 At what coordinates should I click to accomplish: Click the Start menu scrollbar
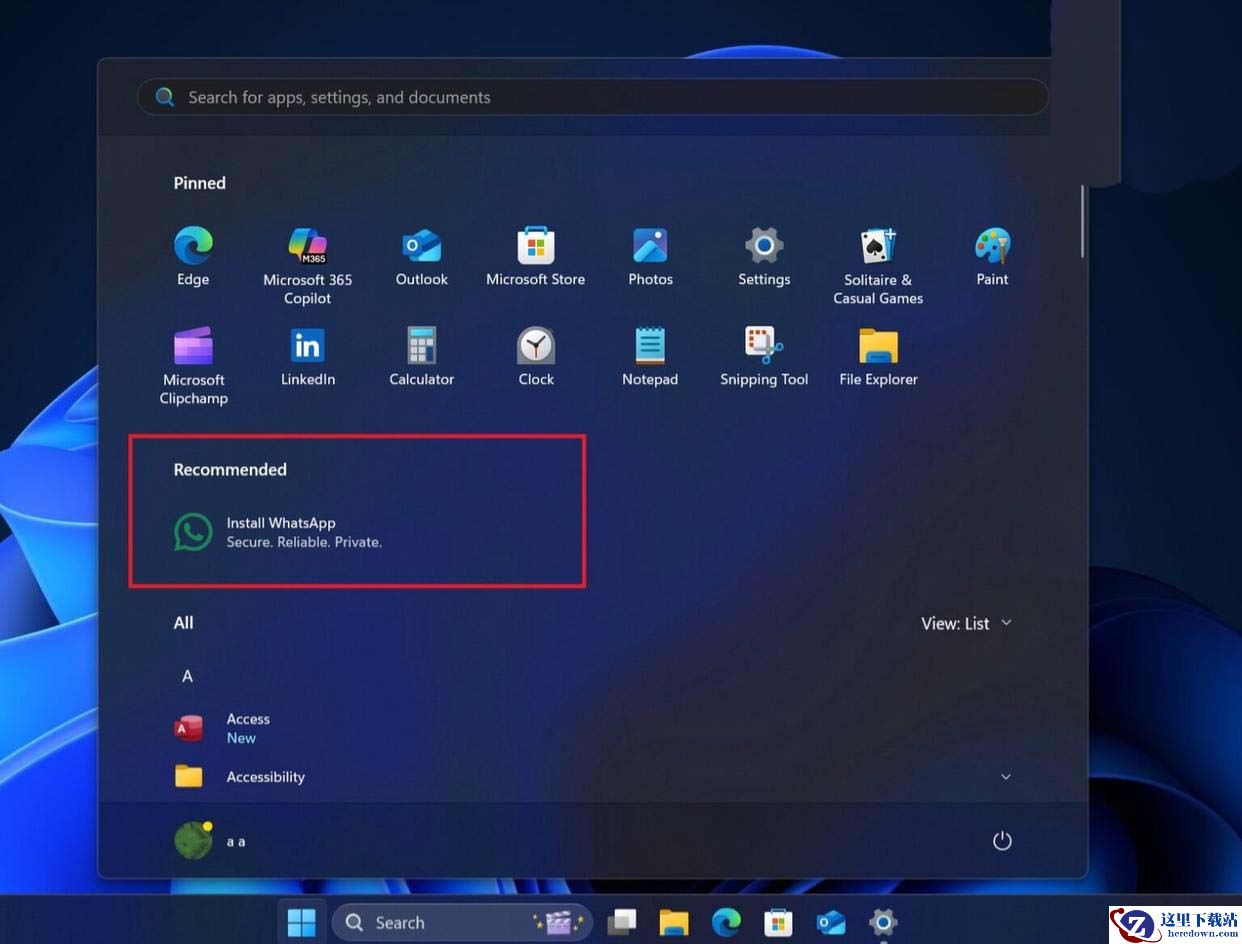1083,222
